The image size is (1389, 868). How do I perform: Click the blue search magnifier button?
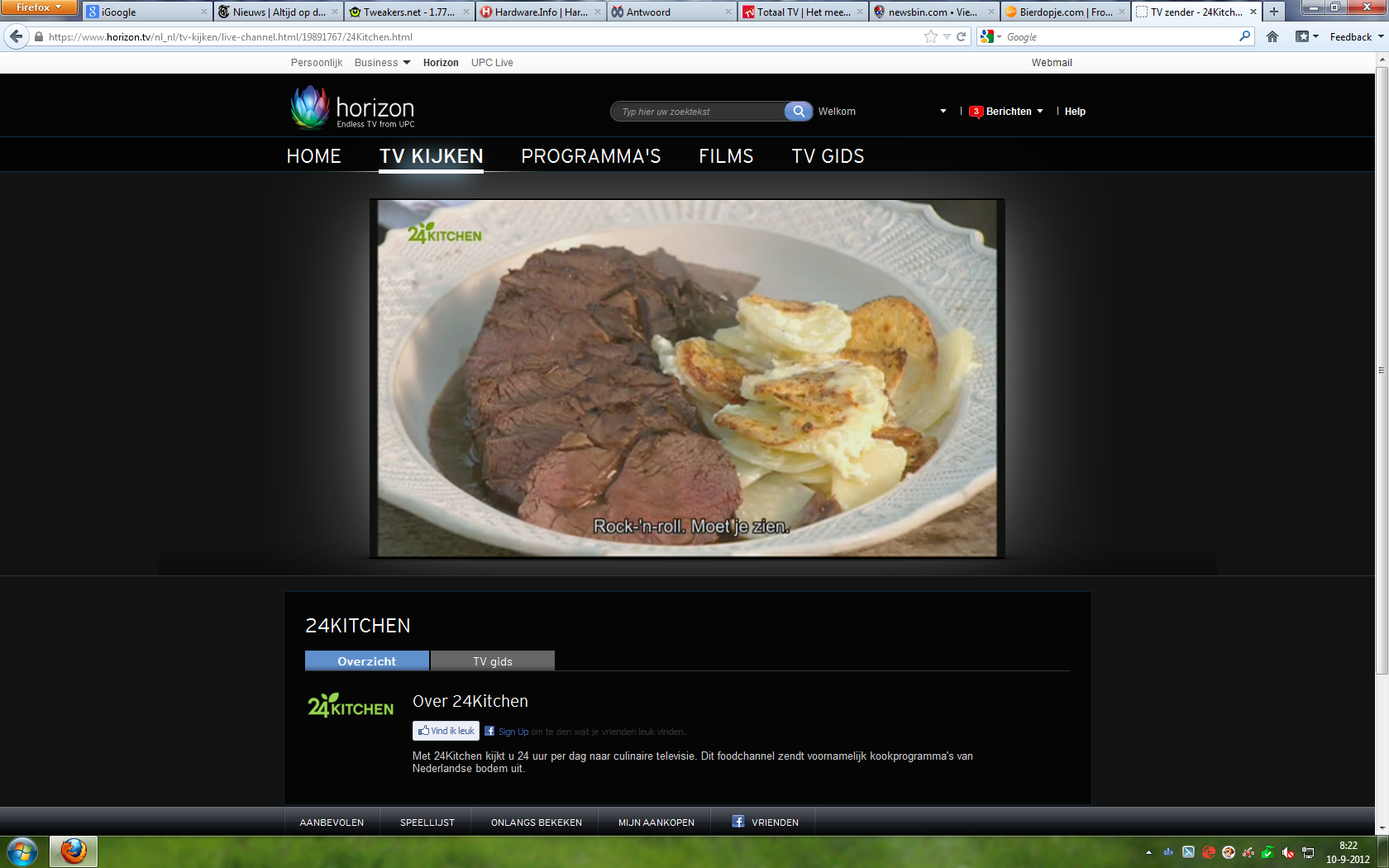coord(798,112)
